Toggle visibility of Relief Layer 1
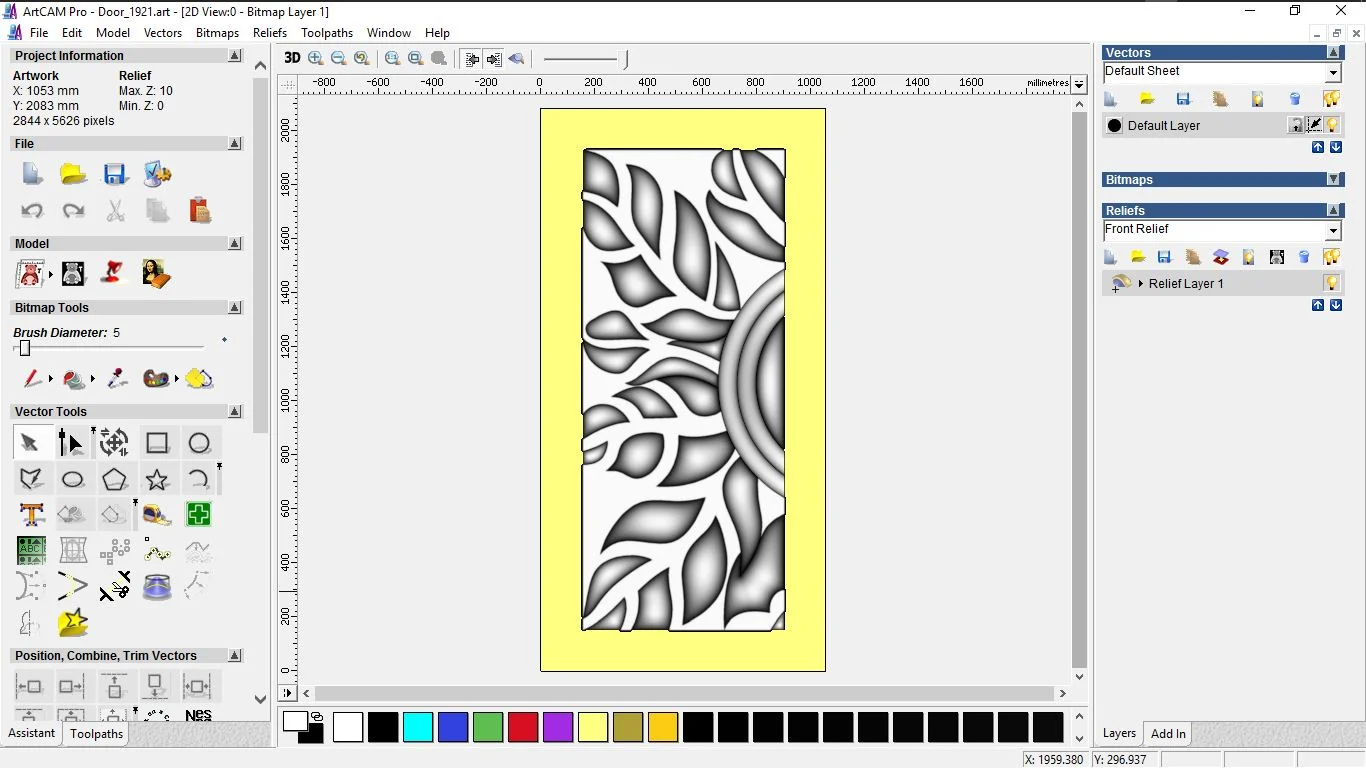The image size is (1366, 768). (1333, 283)
